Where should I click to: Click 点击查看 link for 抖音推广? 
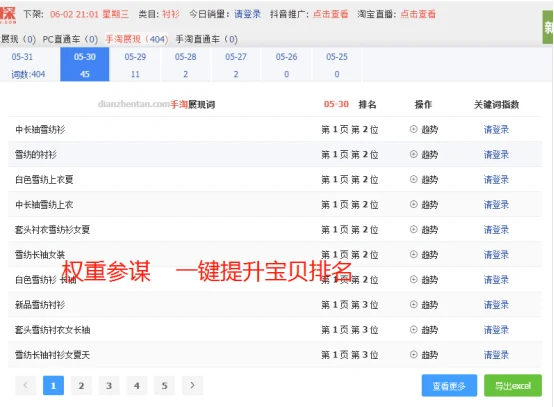[x=330, y=14]
